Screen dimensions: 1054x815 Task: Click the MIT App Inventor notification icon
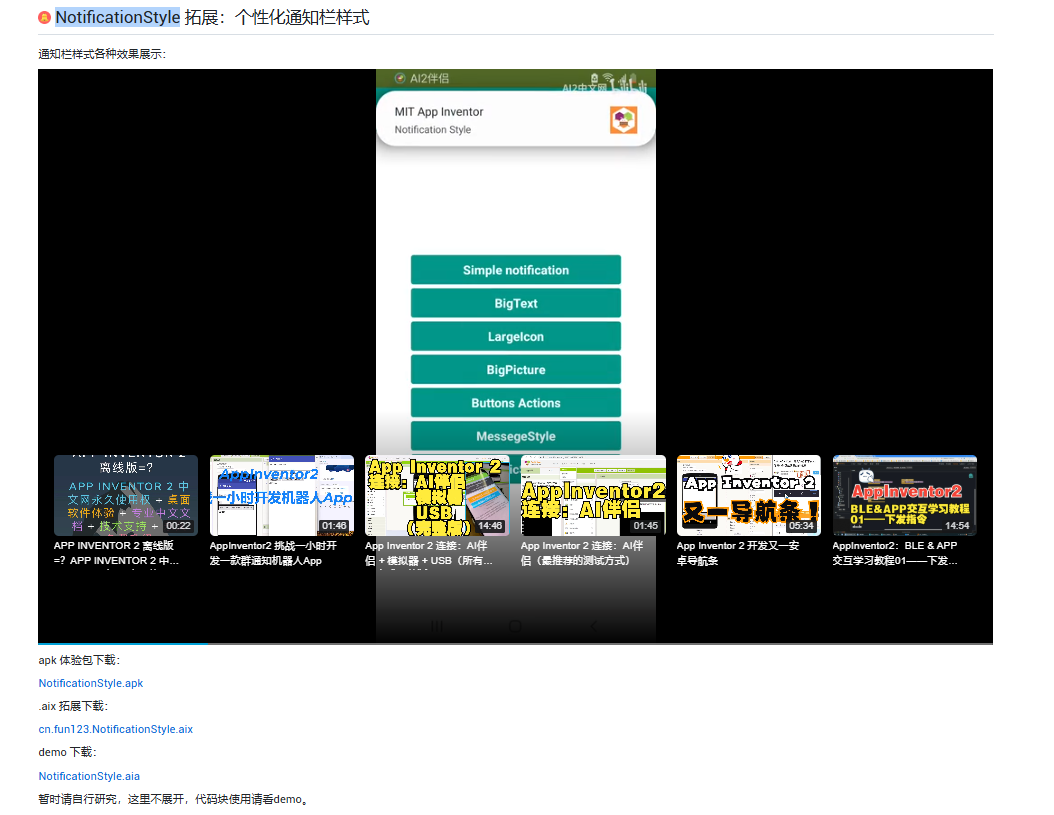click(x=623, y=120)
